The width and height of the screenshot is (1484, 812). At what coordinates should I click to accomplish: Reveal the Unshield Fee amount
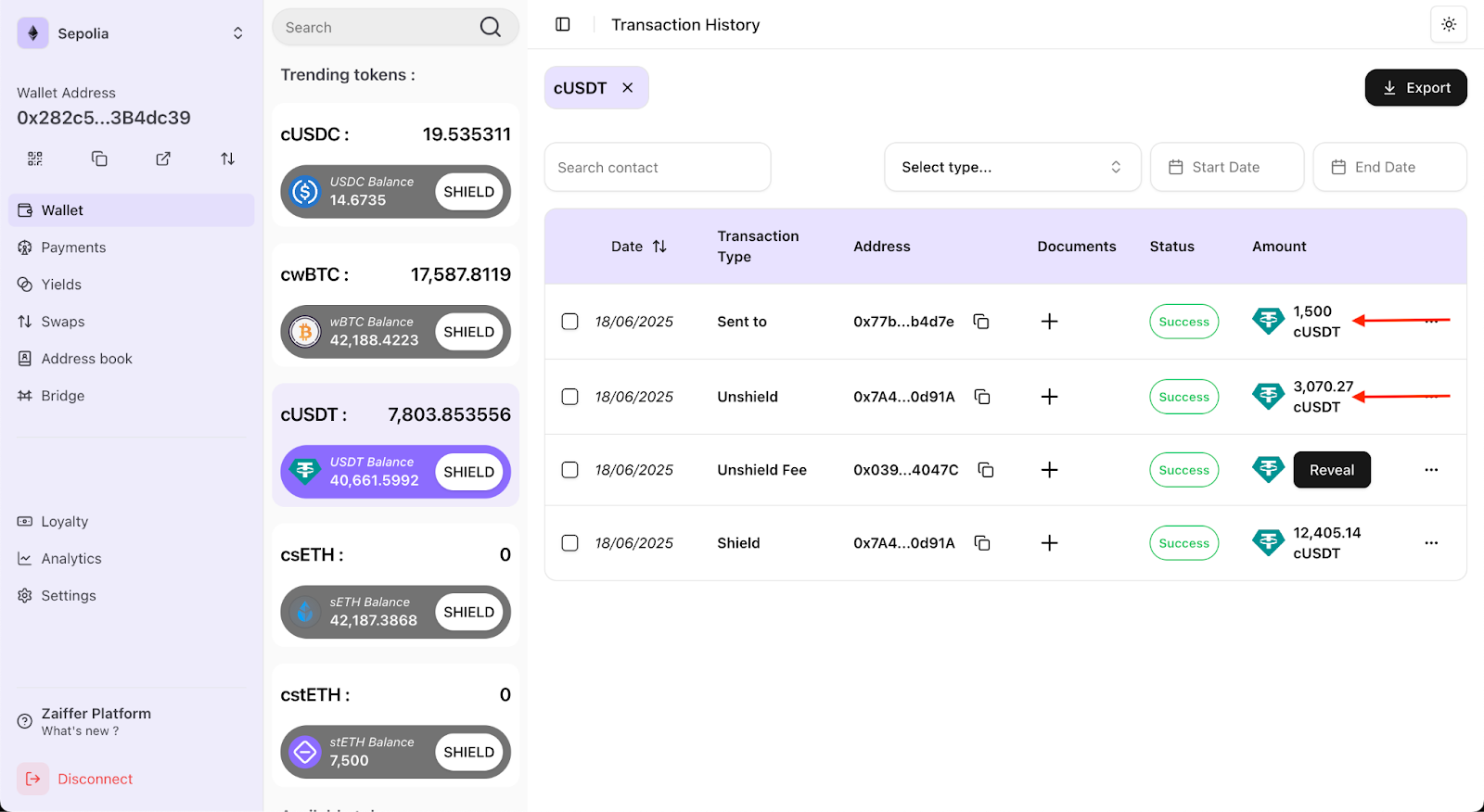click(x=1332, y=470)
